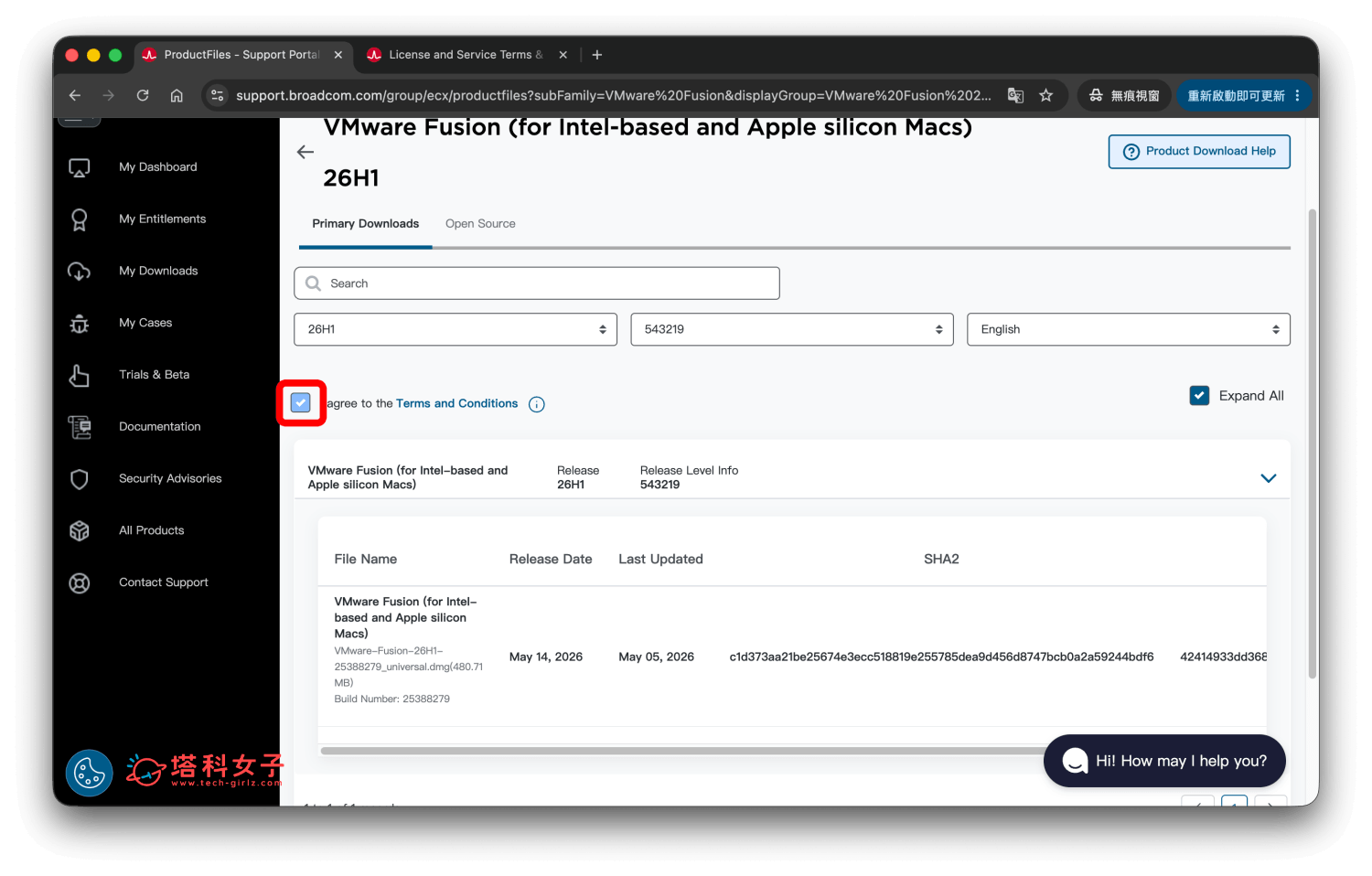Click Contact Support lifebuoy icon

coord(80,583)
